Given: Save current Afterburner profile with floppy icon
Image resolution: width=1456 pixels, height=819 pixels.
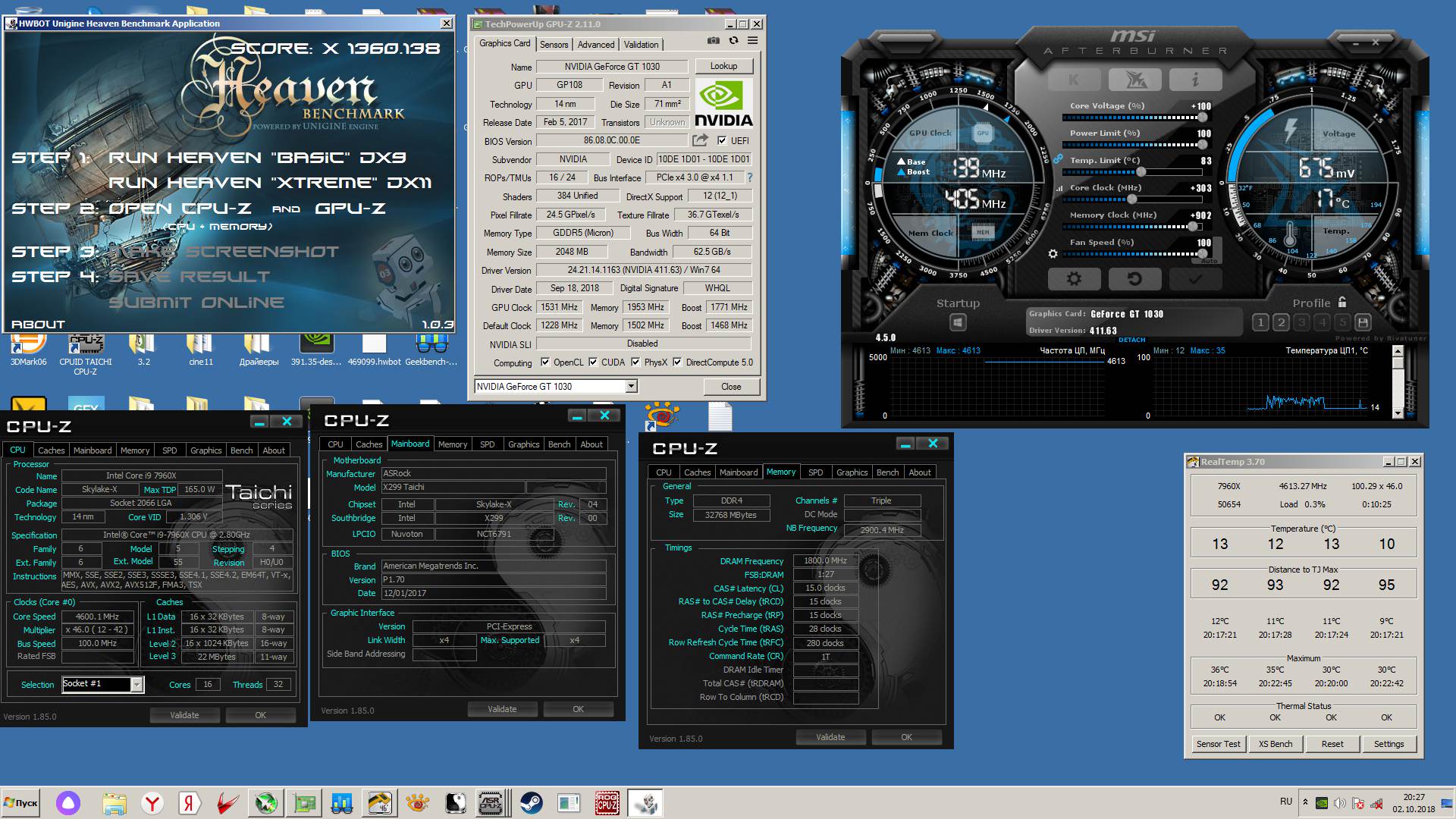Looking at the screenshot, I should 1363,322.
